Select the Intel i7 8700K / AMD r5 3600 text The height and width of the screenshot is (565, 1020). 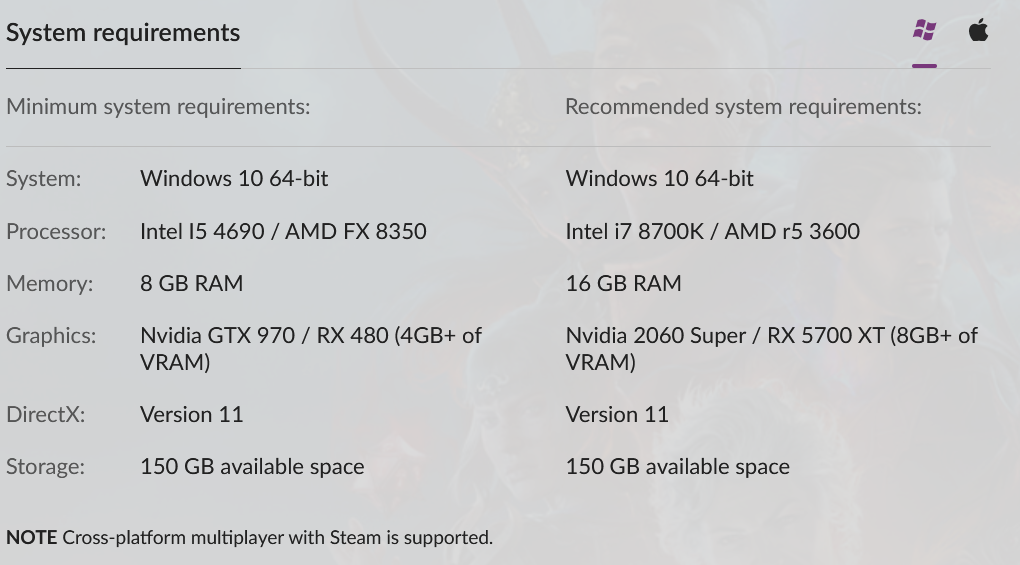coord(712,231)
